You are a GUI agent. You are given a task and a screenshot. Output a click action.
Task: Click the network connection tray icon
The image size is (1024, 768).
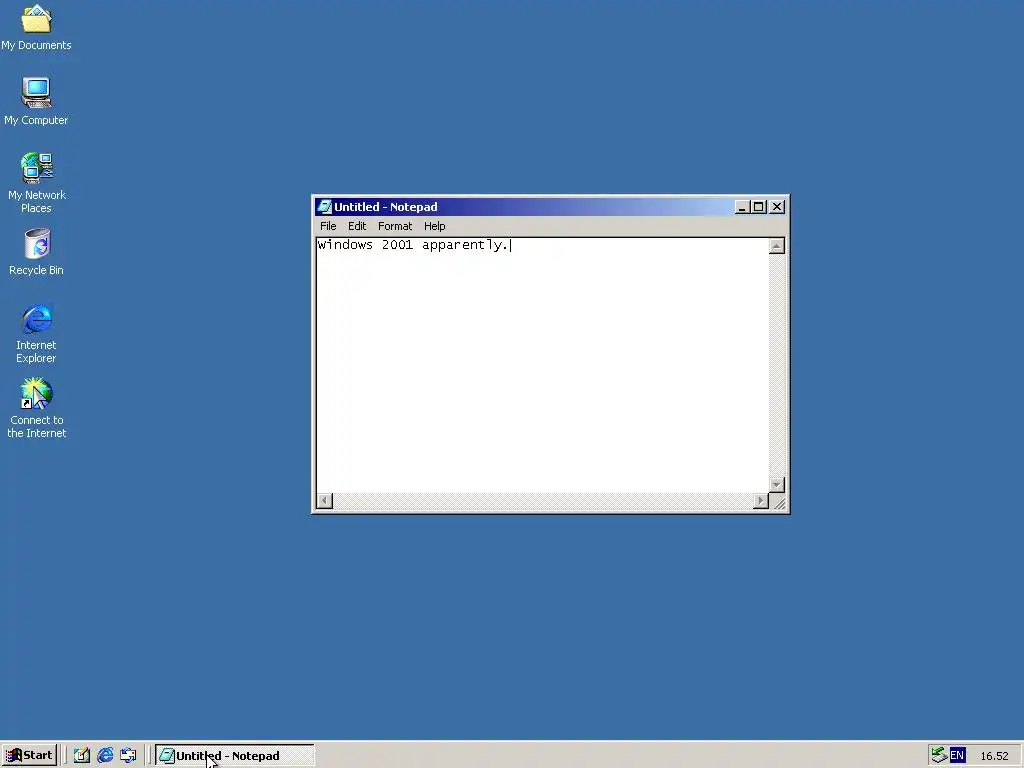(939, 756)
